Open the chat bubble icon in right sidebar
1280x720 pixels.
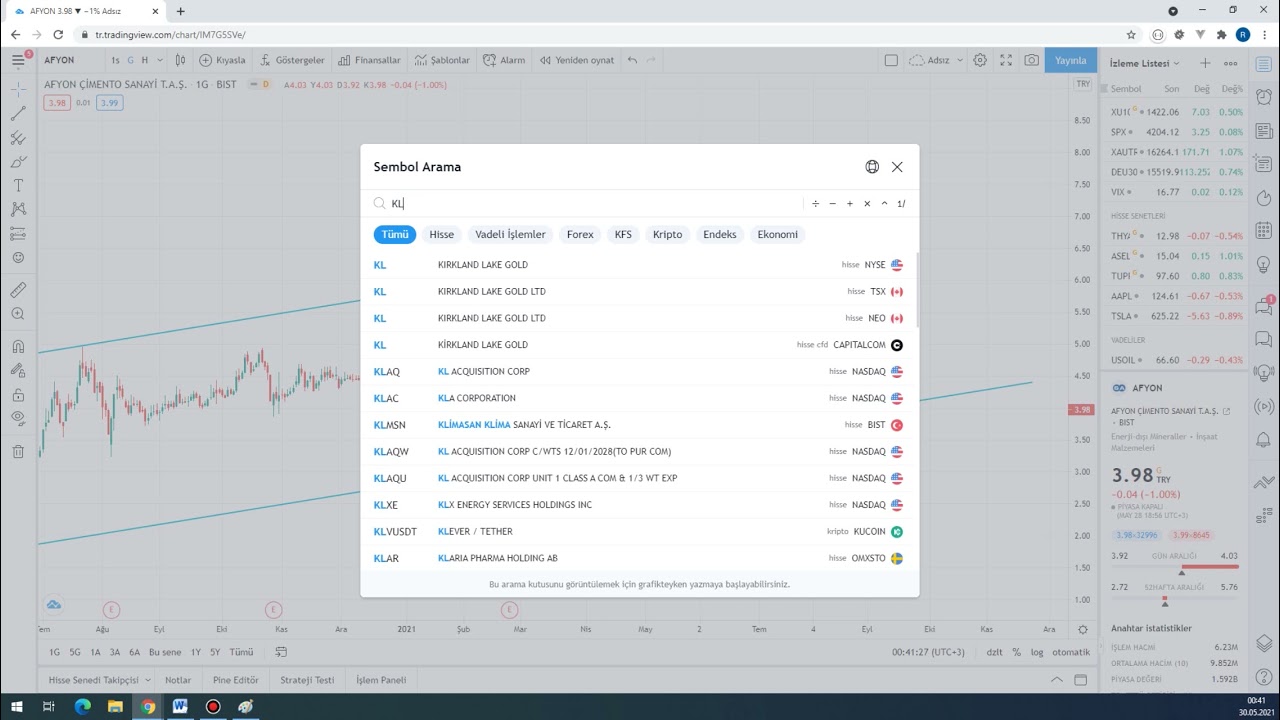[x=1264, y=338]
